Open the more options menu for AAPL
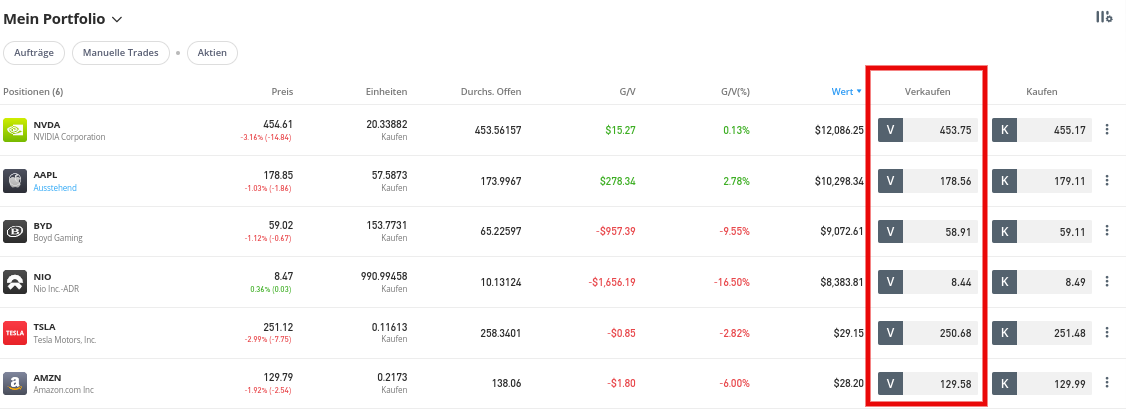The image size is (1126, 409). (x=1107, y=180)
